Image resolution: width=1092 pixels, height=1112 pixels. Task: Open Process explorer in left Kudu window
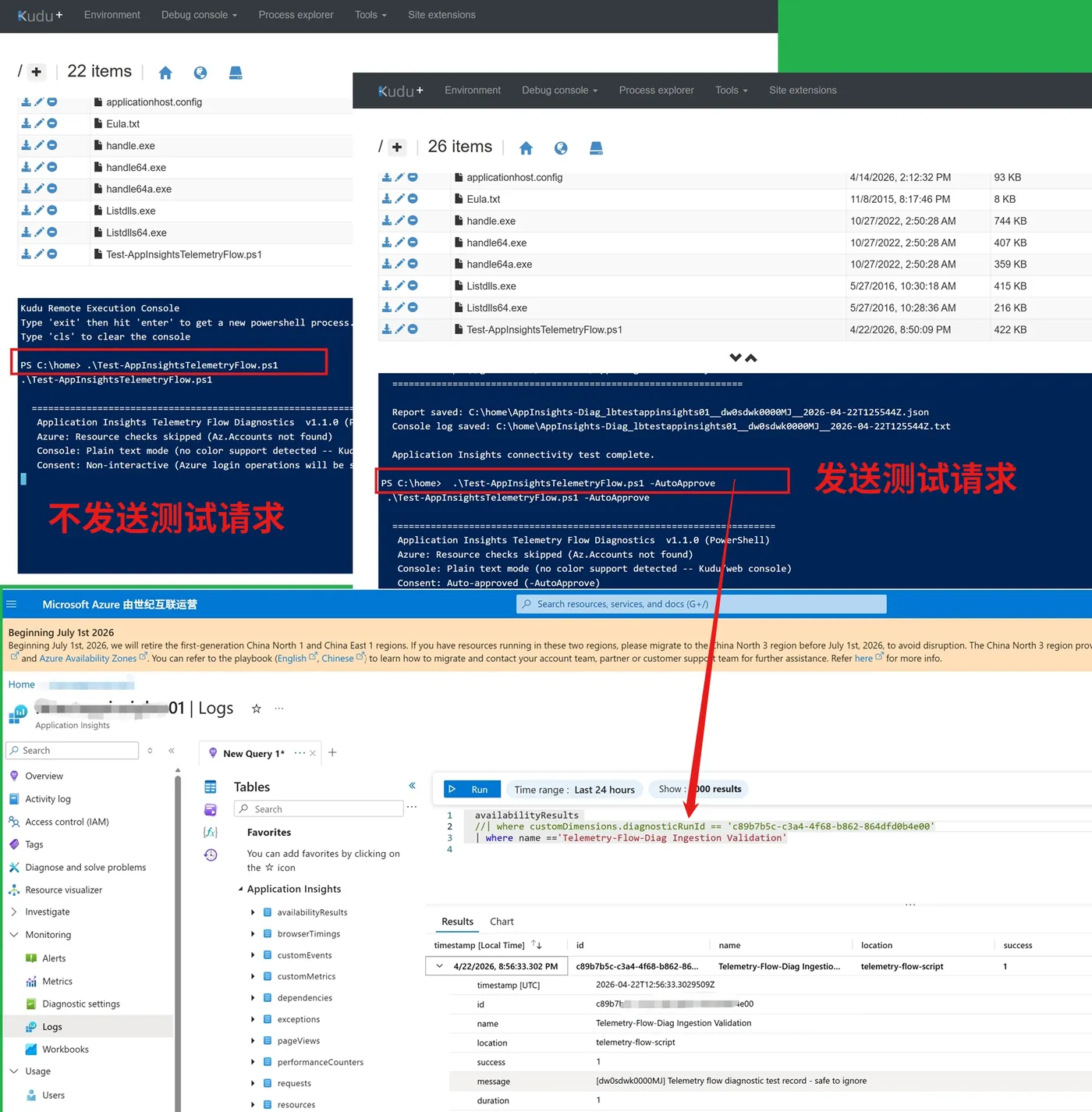[x=296, y=15]
